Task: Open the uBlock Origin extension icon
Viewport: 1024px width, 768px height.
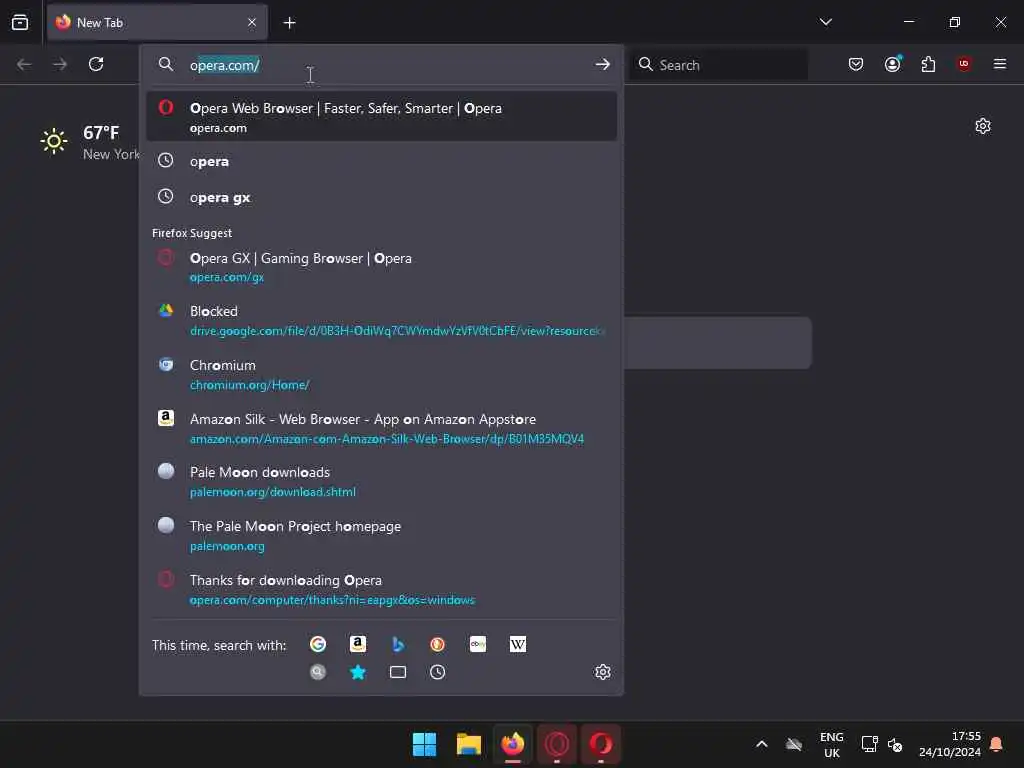Action: click(x=964, y=64)
